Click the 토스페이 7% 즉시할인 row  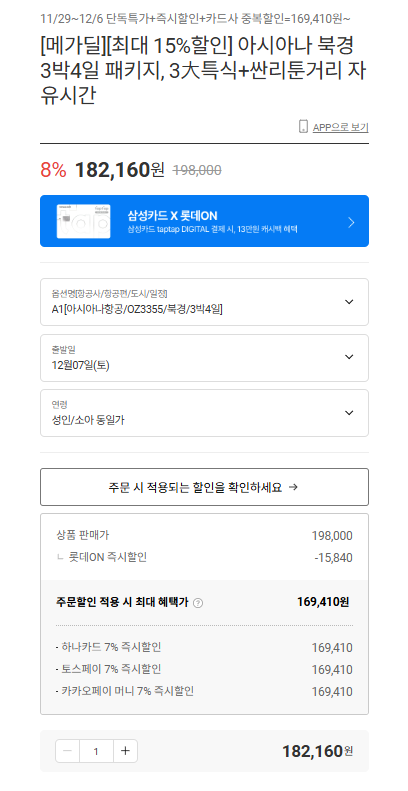pyautogui.click(x=204, y=669)
